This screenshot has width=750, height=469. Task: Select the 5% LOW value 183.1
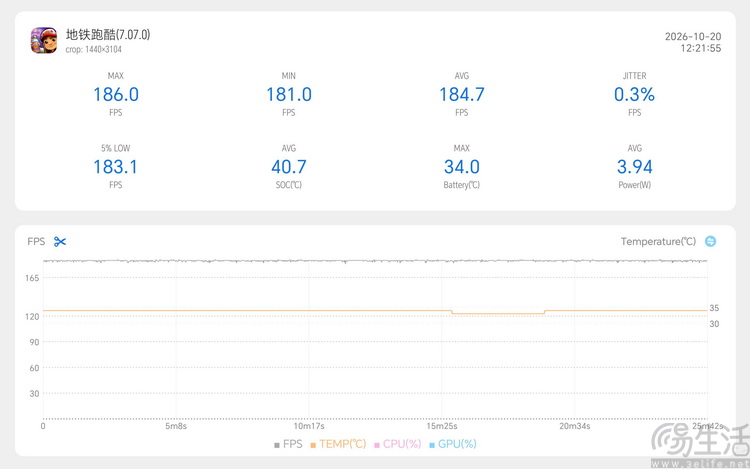point(115,167)
